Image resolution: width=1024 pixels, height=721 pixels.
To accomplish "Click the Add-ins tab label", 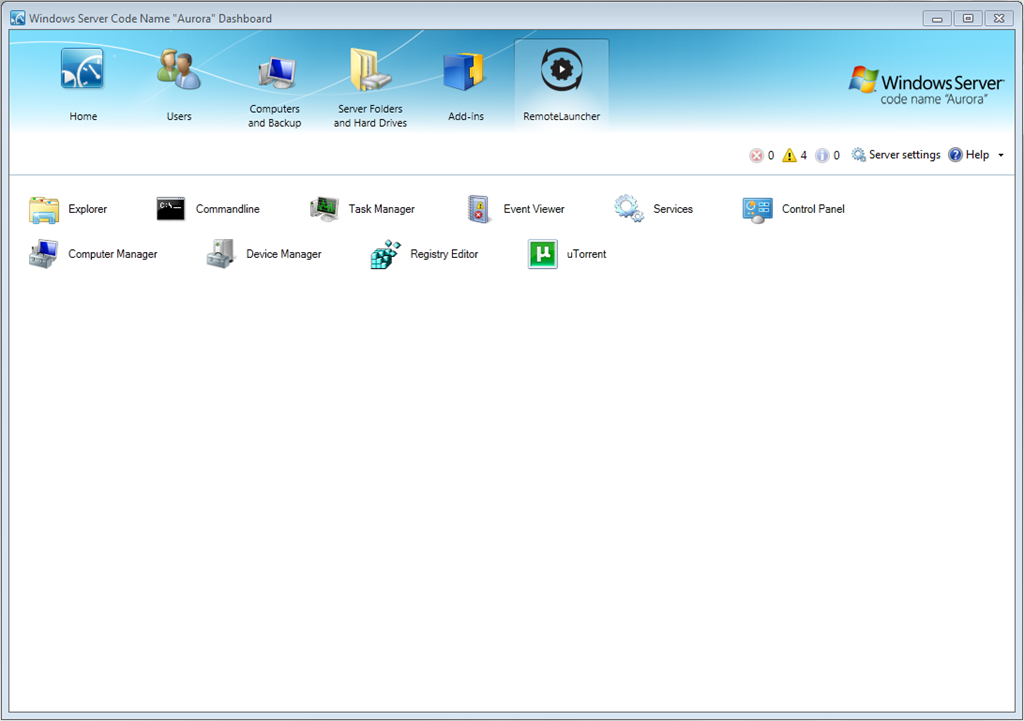I will pyautogui.click(x=466, y=116).
